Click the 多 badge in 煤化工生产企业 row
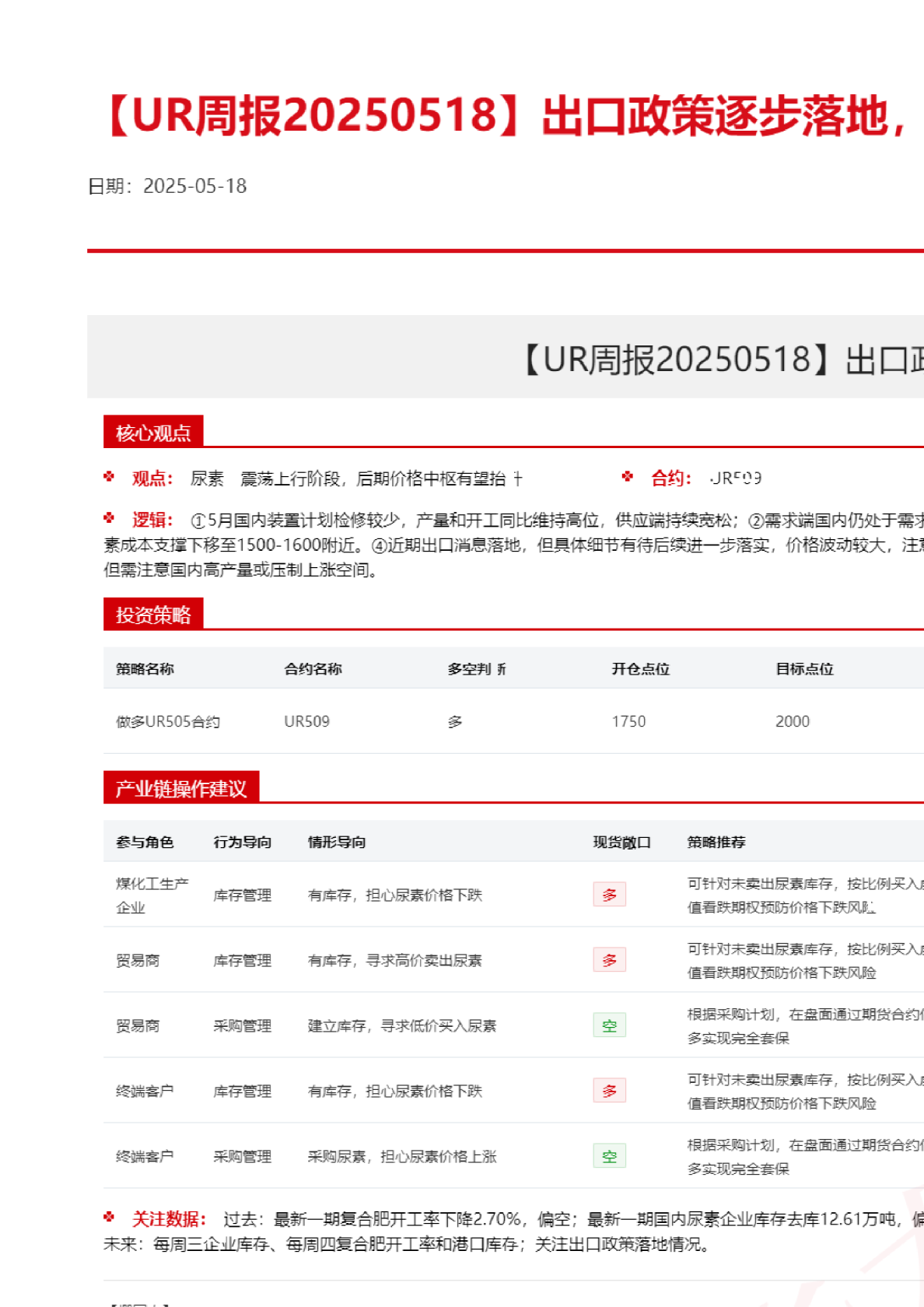Screen dimensions: 924x1307 (x=609, y=895)
